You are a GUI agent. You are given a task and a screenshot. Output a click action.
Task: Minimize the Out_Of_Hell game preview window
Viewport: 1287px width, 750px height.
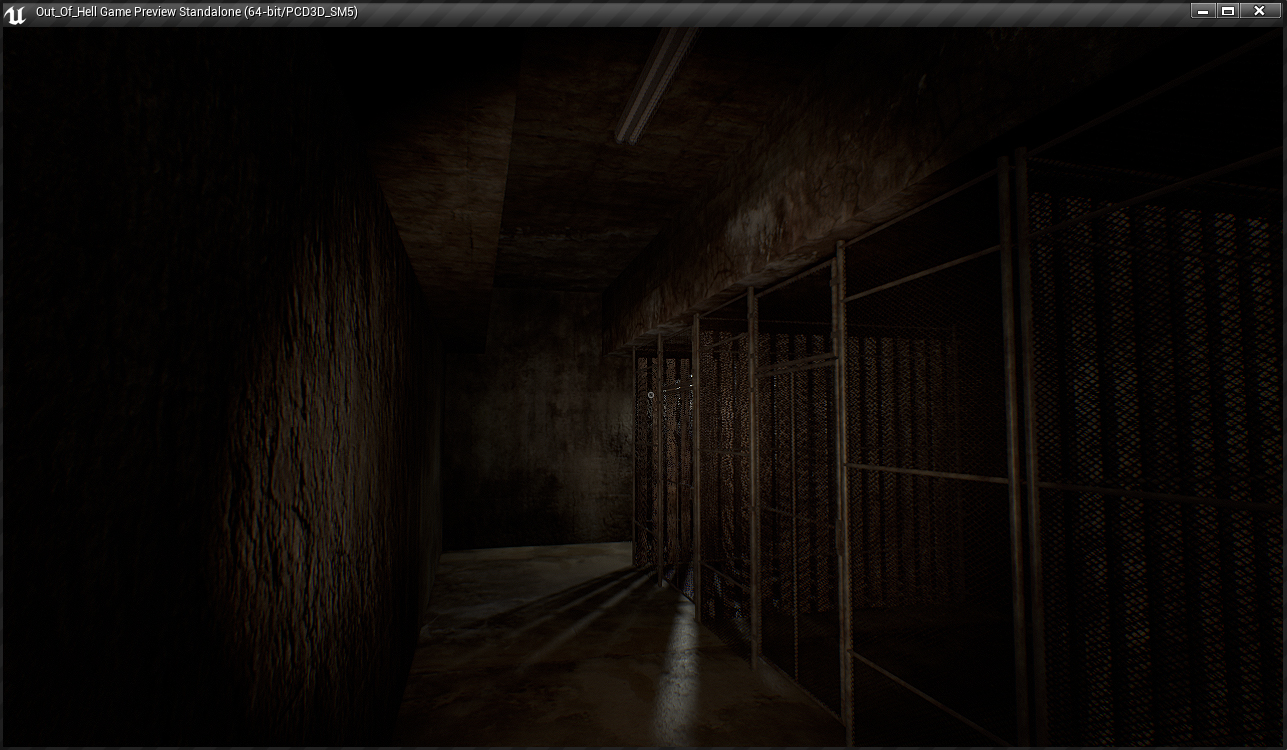(1203, 11)
